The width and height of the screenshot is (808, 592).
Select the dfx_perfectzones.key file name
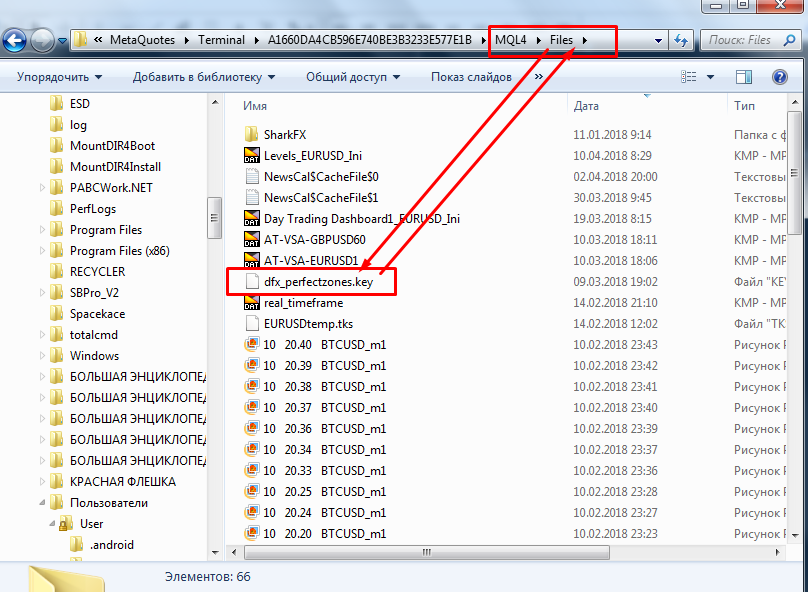[x=318, y=282]
